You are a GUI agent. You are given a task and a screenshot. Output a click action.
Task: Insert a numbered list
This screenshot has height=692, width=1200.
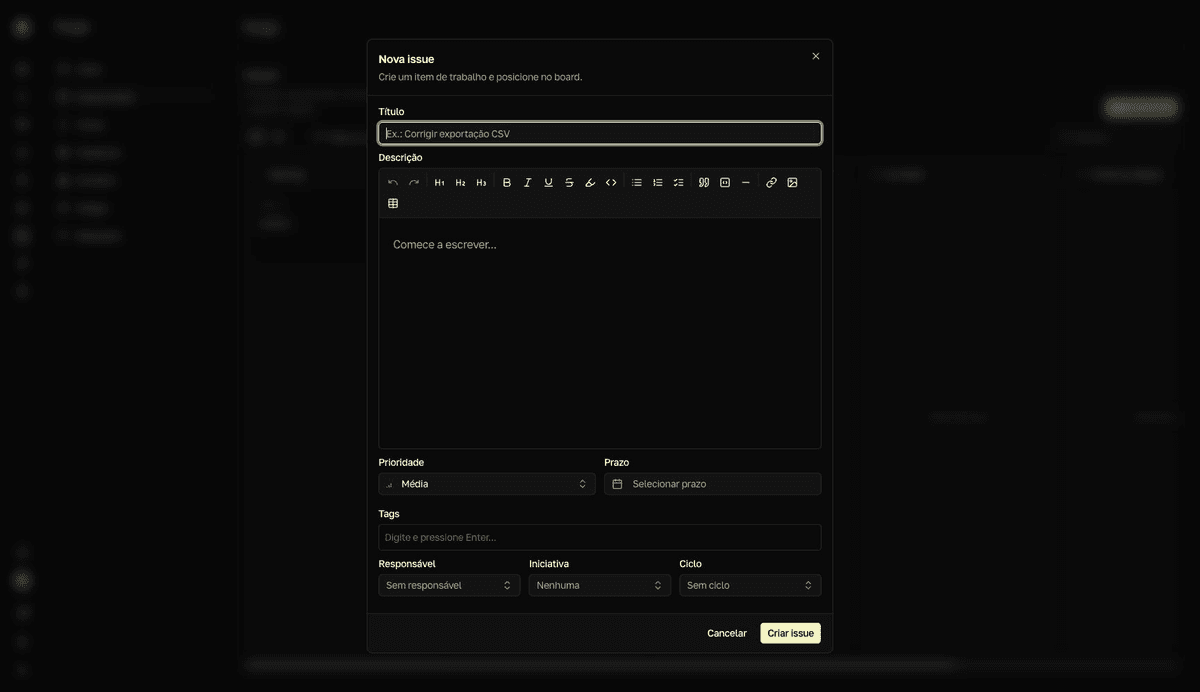pyautogui.click(x=658, y=183)
